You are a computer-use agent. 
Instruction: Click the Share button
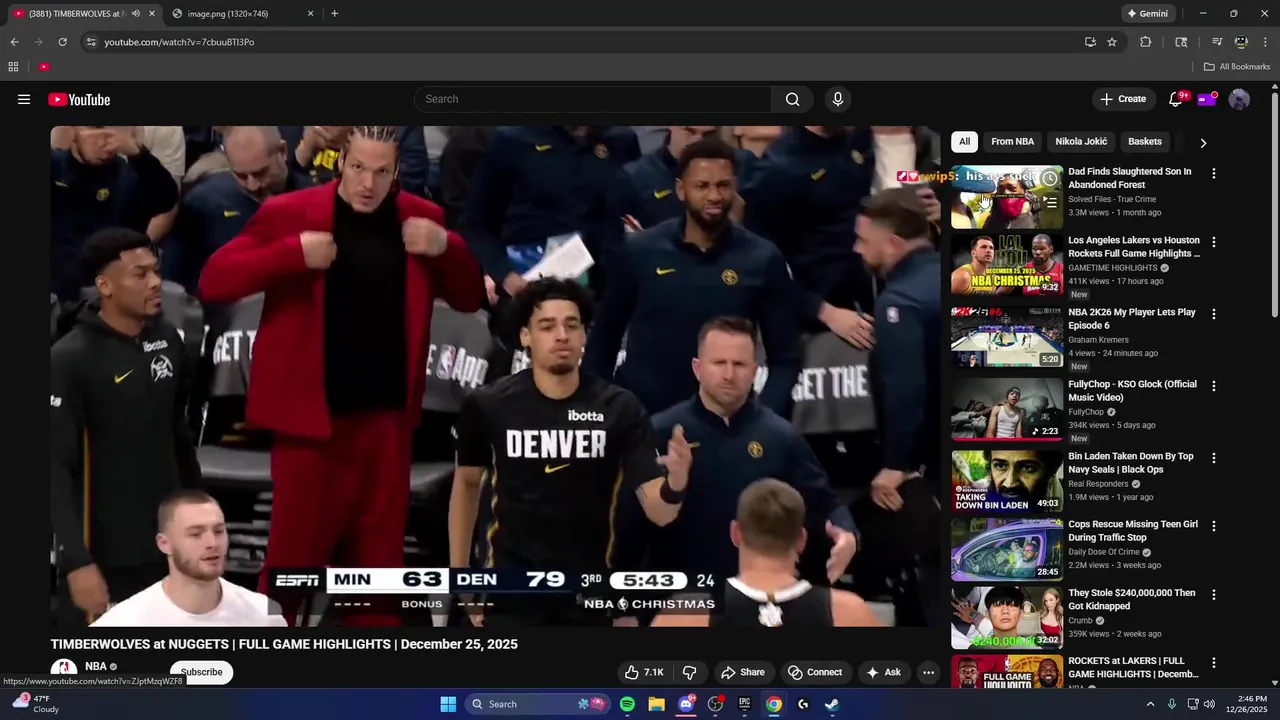coord(742,672)
